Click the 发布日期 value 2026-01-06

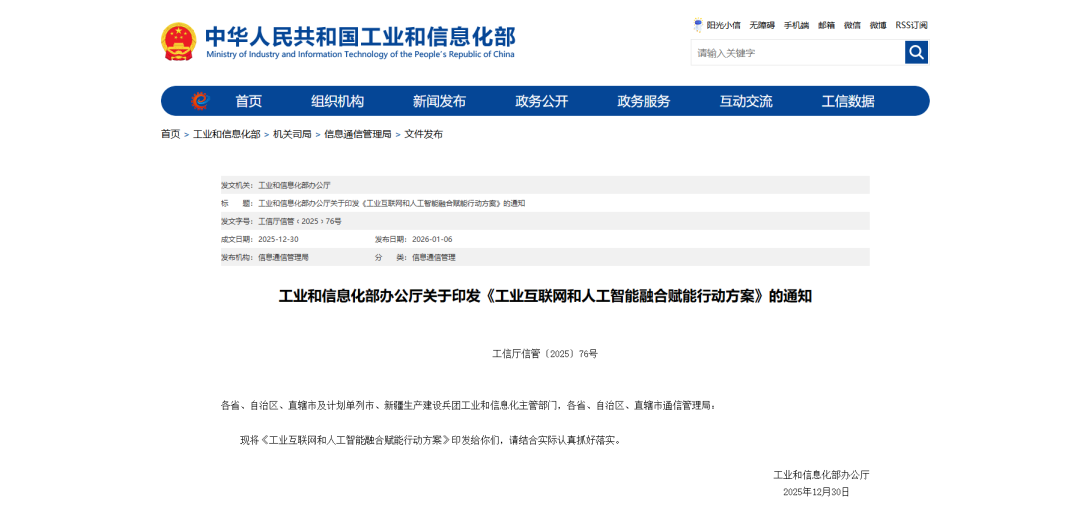point(432,239)
